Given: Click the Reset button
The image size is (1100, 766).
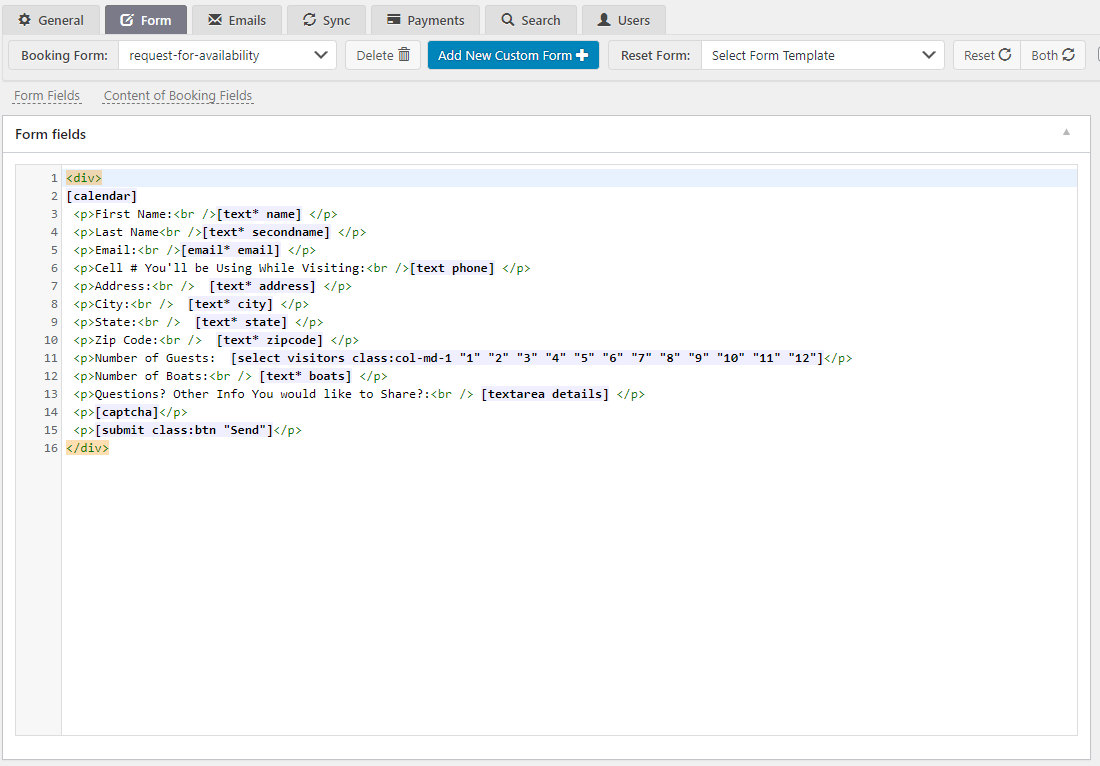Looking at the screenshot, I should 986,55.
